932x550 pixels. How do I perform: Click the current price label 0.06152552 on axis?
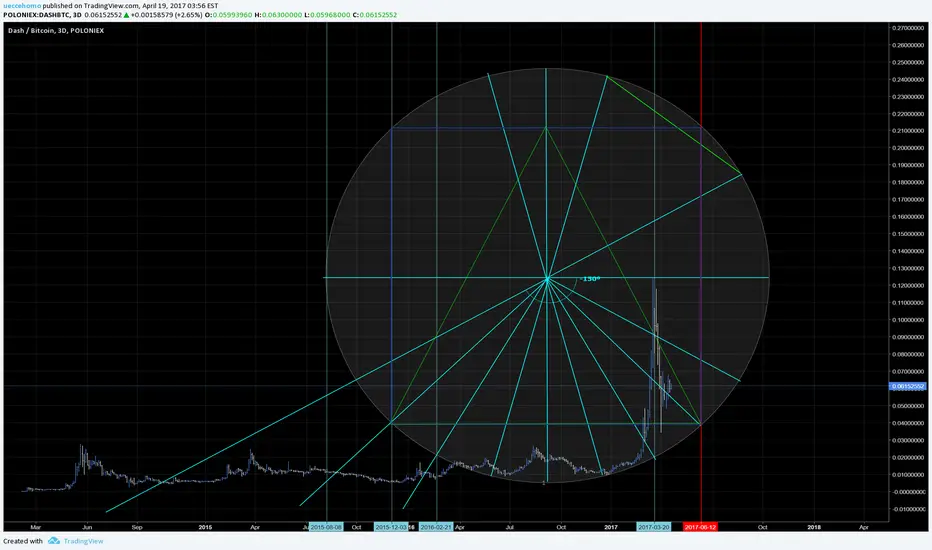[x=908, y=386]
